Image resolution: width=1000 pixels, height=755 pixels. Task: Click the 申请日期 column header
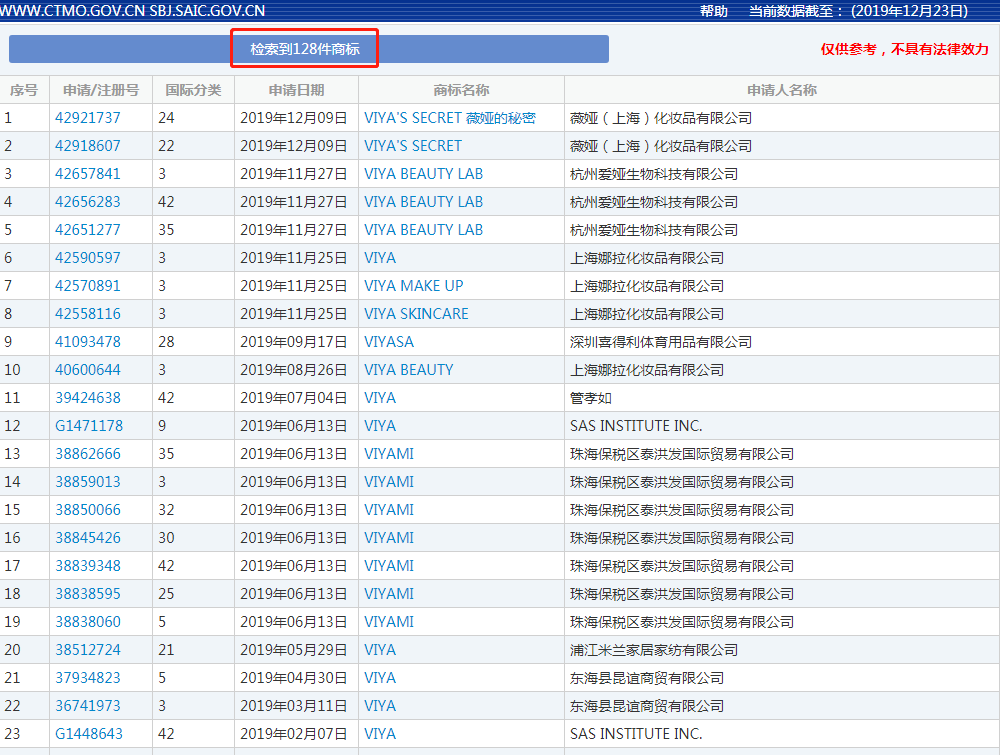[x=296, y=89]
